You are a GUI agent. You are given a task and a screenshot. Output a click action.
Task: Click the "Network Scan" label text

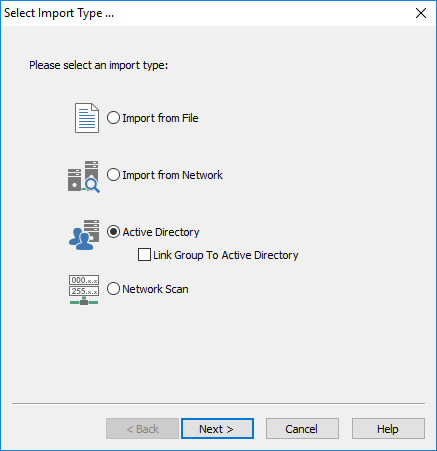(155, 289)
